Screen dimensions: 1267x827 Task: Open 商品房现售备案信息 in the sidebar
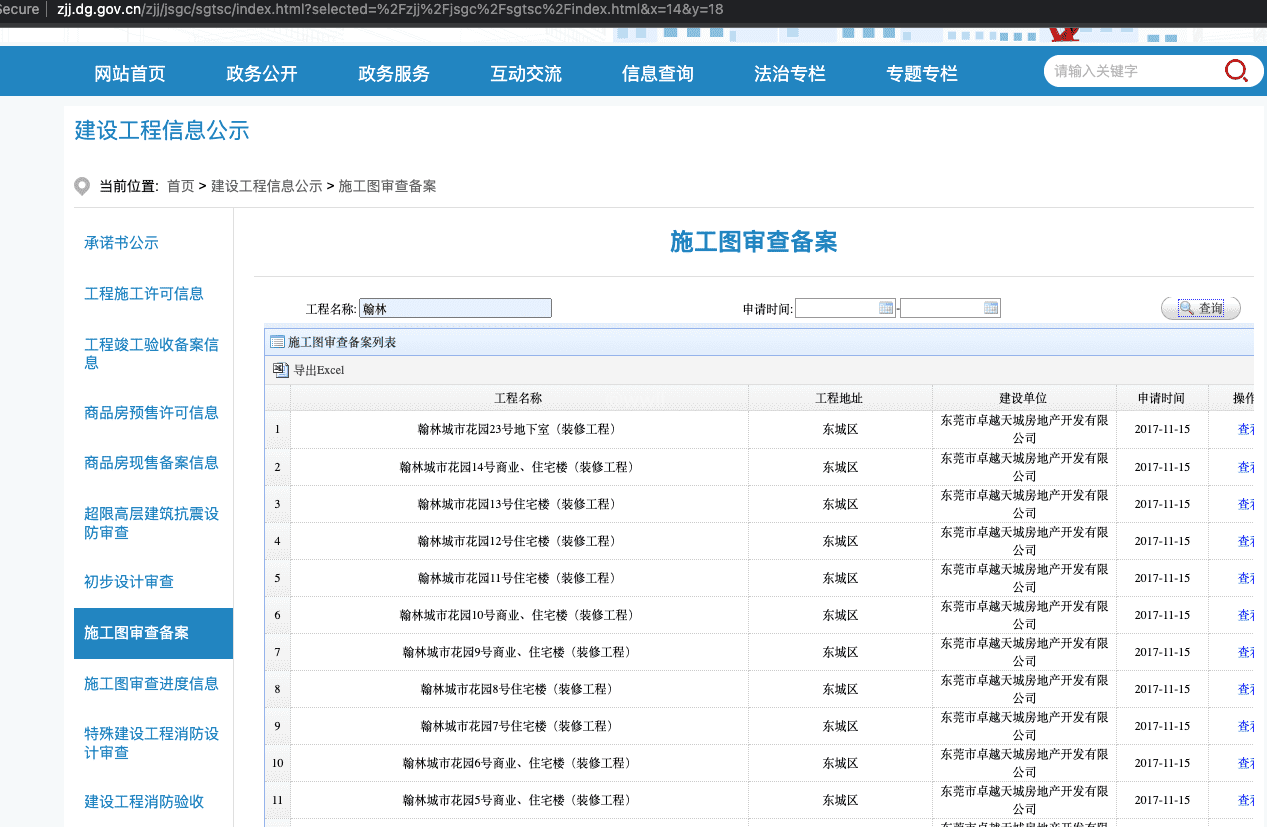pyautogui.click(x=151, y=463)
